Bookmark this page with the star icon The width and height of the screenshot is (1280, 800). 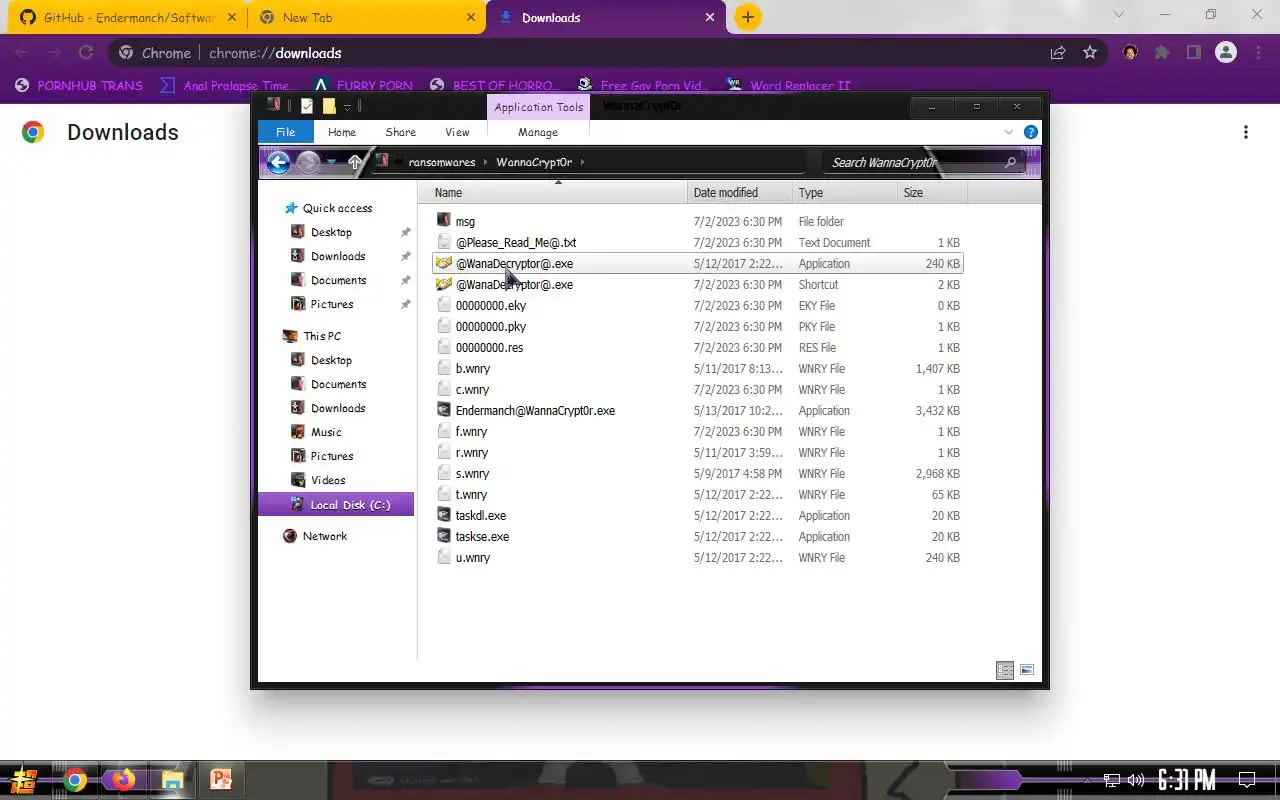[x=1090, y=53]
